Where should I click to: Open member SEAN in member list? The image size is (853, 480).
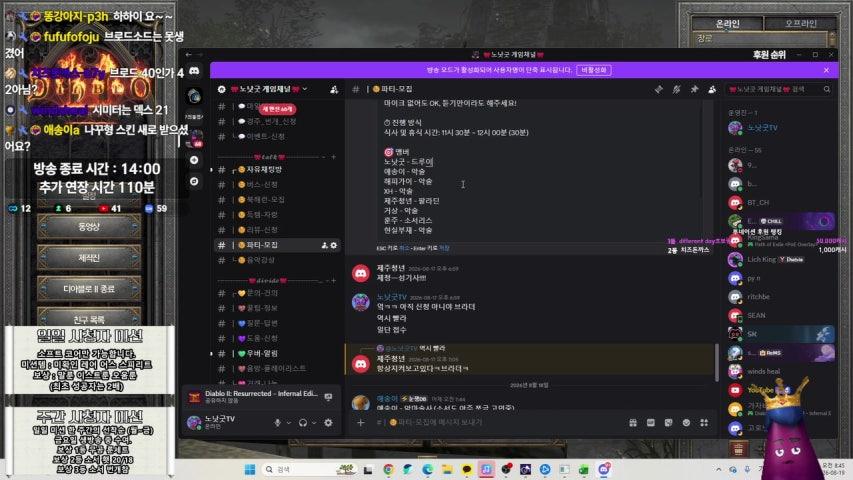(781, 316)
